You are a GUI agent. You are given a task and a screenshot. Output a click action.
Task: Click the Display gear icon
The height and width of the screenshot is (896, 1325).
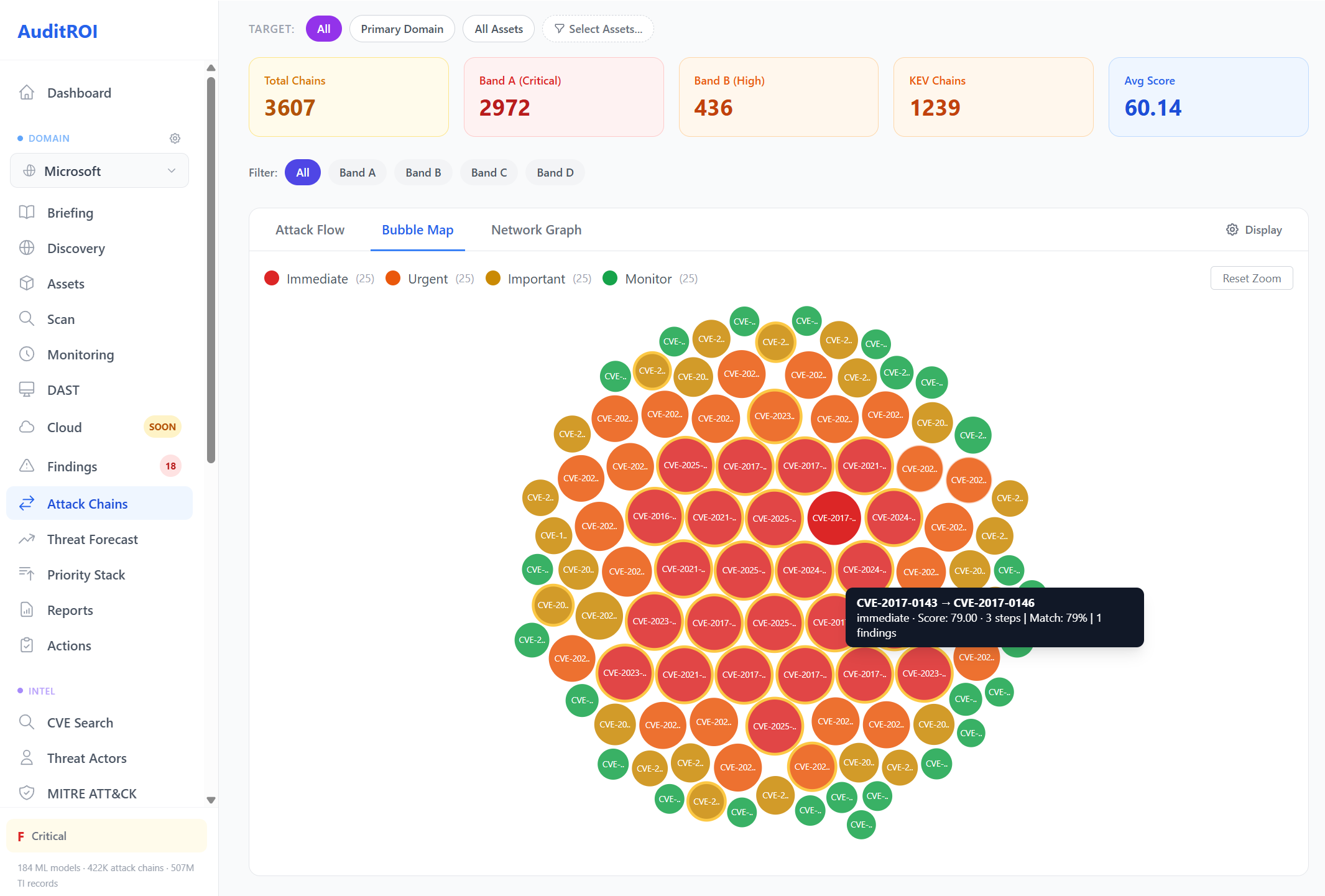(1232, 230)
